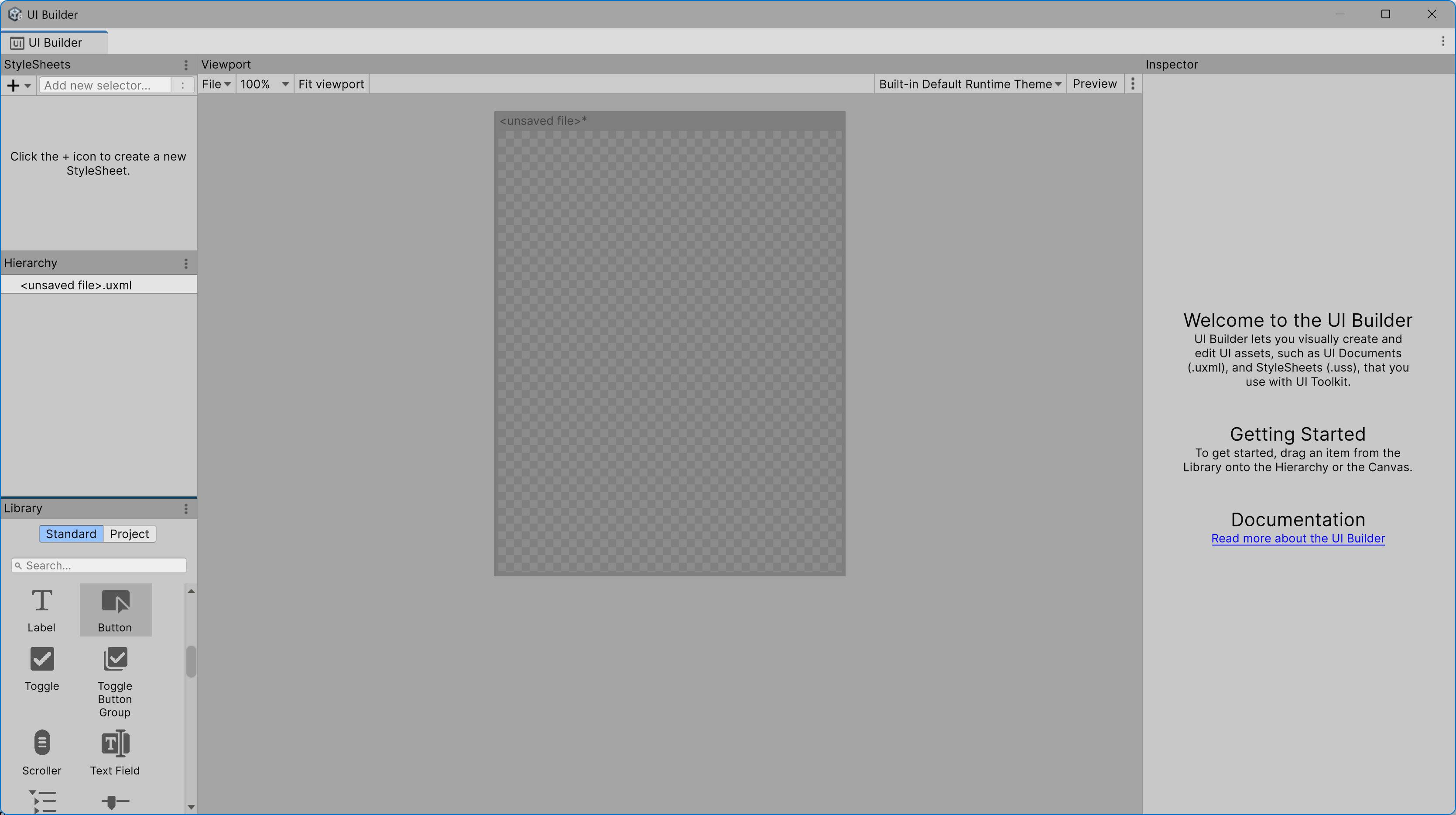Select <unsaved file>.uxml in Hierarchy
The width and height of the screenshot is (1456, 815).
pos(99,285)
